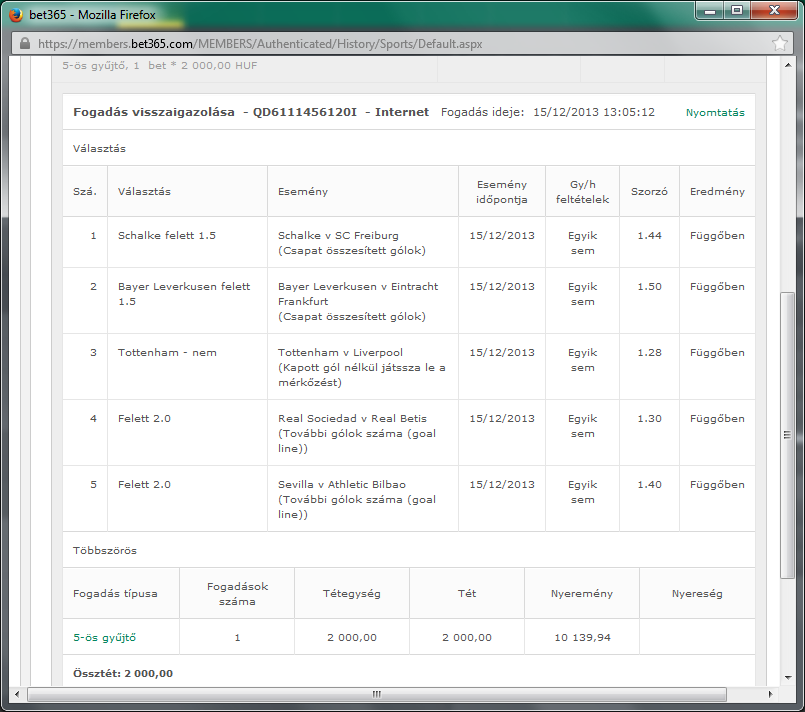805x712 pixels.
Task: Click the horizontal scrollbar thumb
Action: pos(377,694)
